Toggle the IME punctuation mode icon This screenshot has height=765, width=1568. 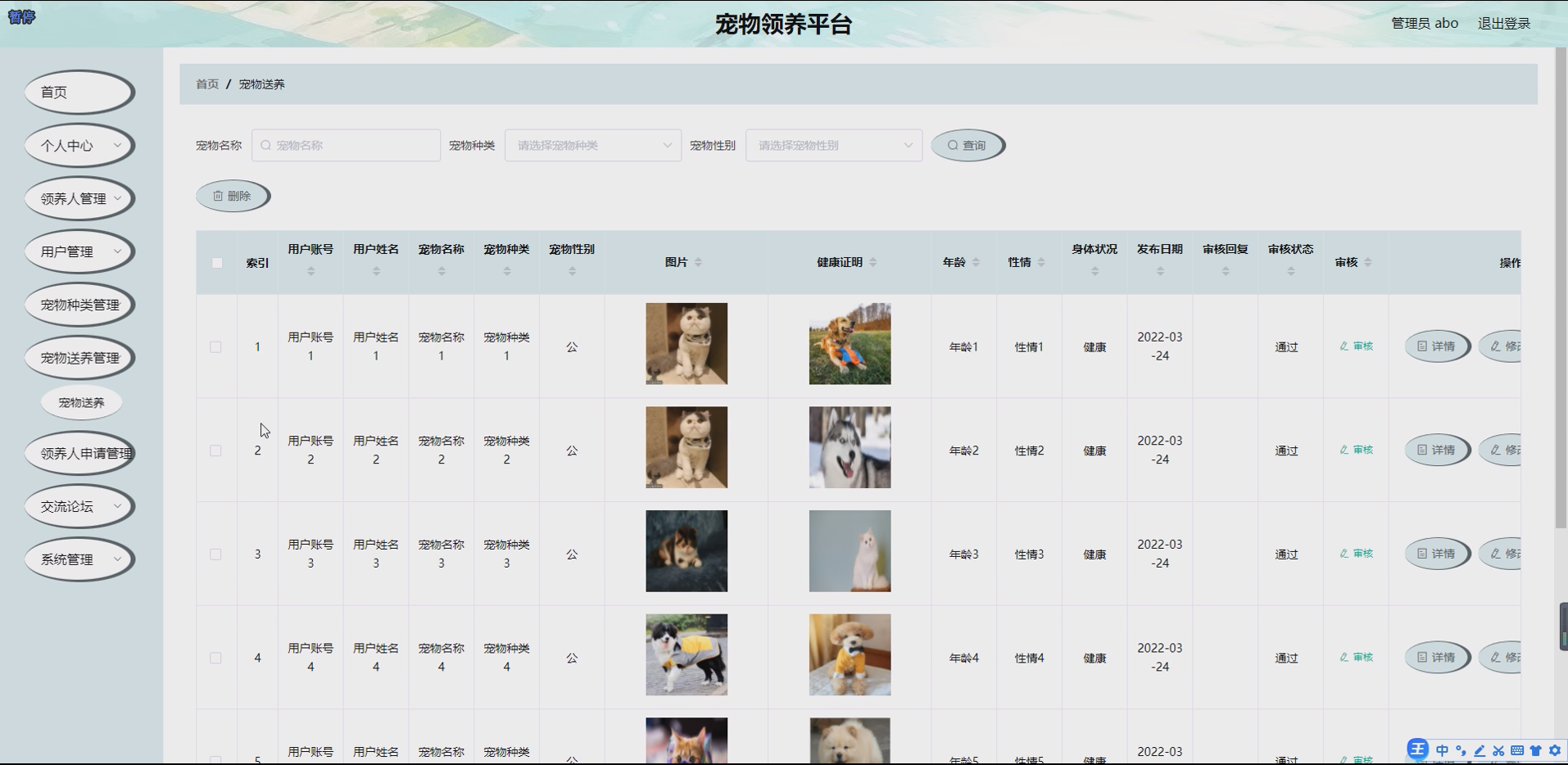(x=1461, y=750)
